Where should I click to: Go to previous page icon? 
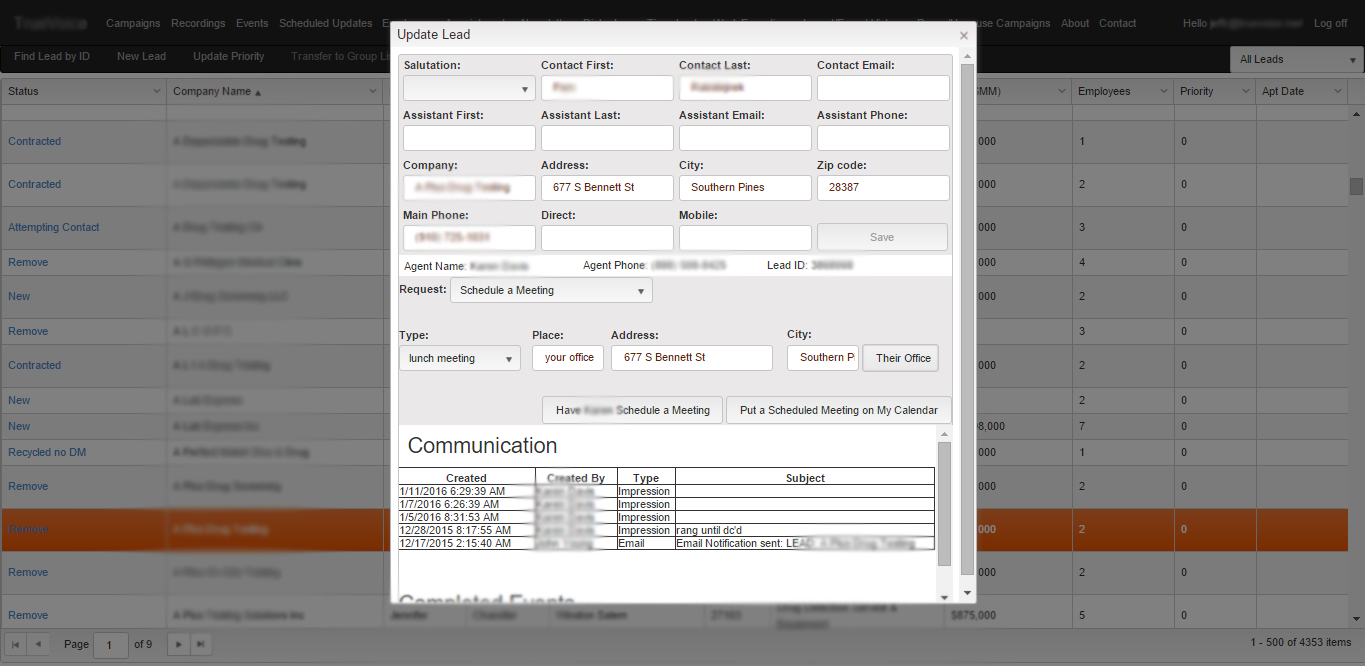click(x=37, y=644)
